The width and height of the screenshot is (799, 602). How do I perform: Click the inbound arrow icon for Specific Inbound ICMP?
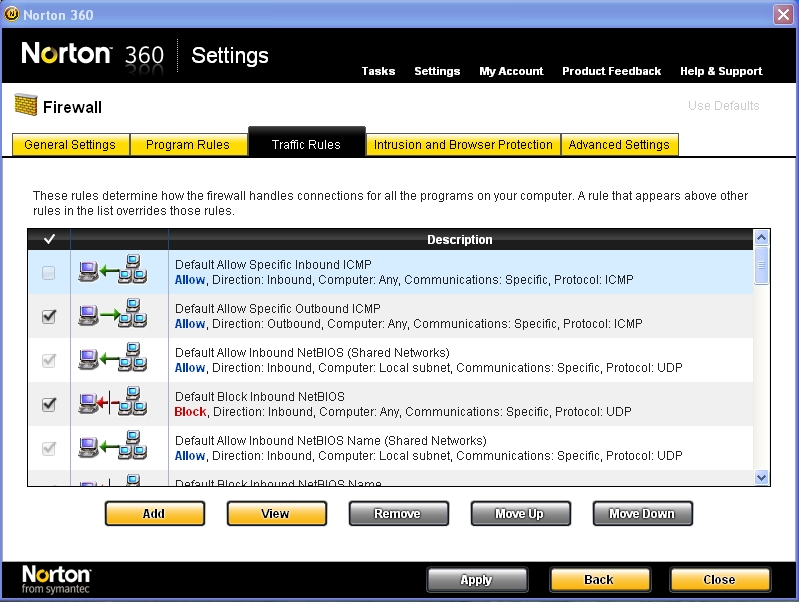tap(113, 270)
